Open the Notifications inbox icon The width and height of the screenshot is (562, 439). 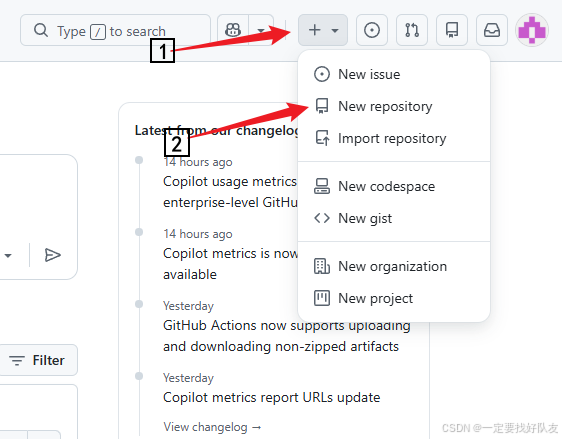[x=492, y=30]
